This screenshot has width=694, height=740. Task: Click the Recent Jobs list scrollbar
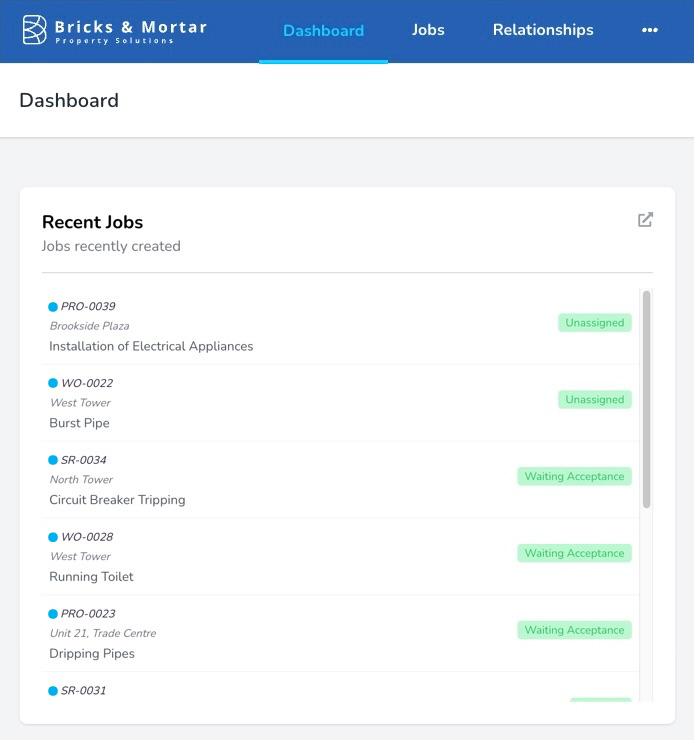click(x=646, y=399)
